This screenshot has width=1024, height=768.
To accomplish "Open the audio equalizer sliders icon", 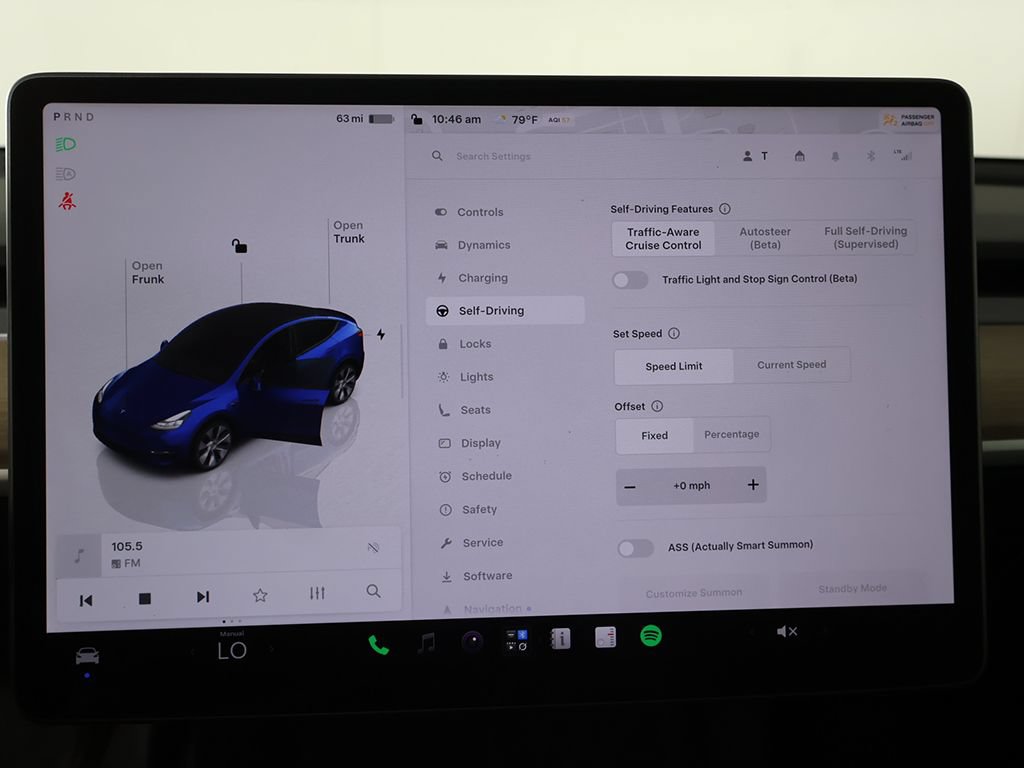I will 317,593.
